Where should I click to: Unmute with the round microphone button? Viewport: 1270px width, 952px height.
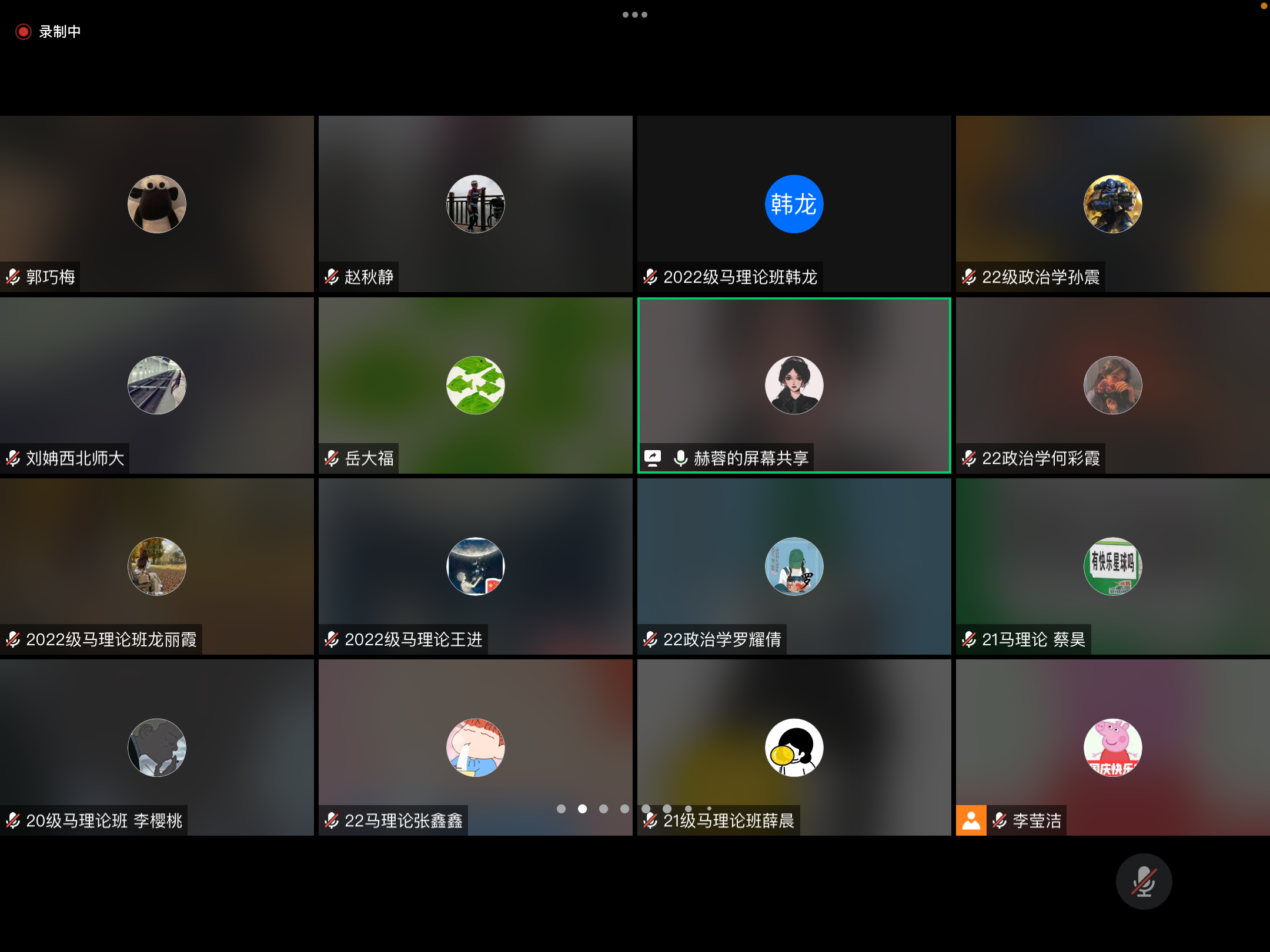(1144, 881)
